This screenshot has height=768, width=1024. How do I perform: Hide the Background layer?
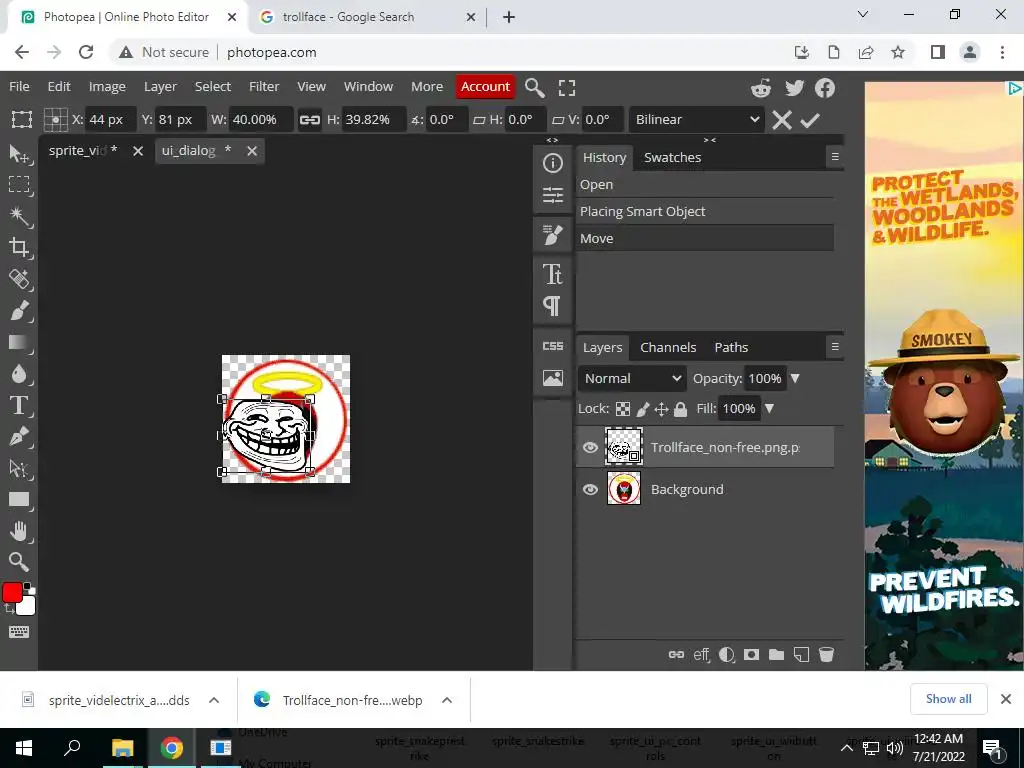[x=590, y=489]
